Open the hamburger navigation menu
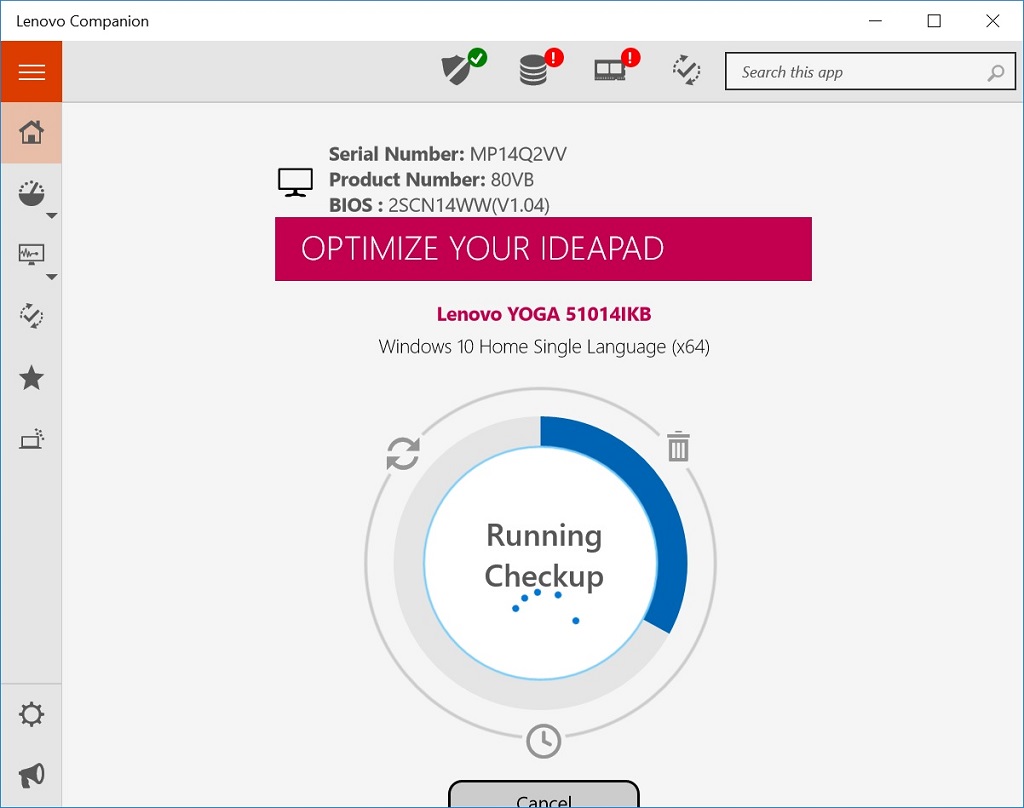Viewport: 1024px width, 808px height. [x=31, y=71]
